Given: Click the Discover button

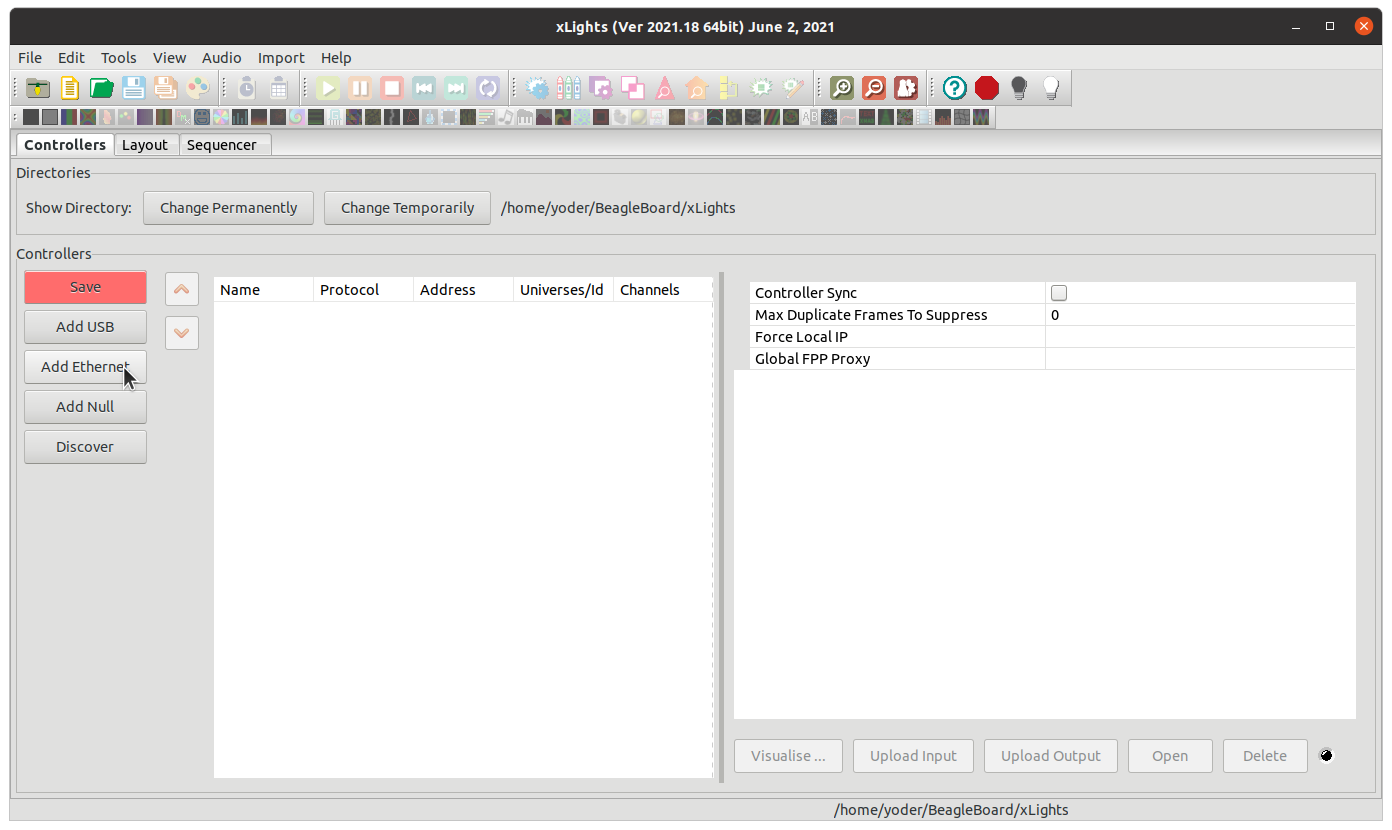Looking at the screenshot, I should pos(85,447).
